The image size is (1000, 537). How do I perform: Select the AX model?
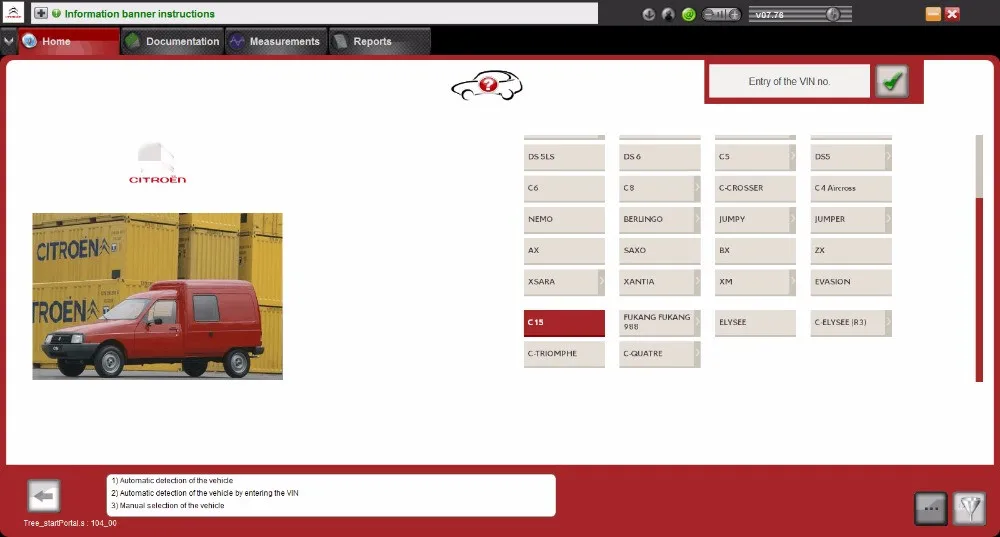coord(564,251)
